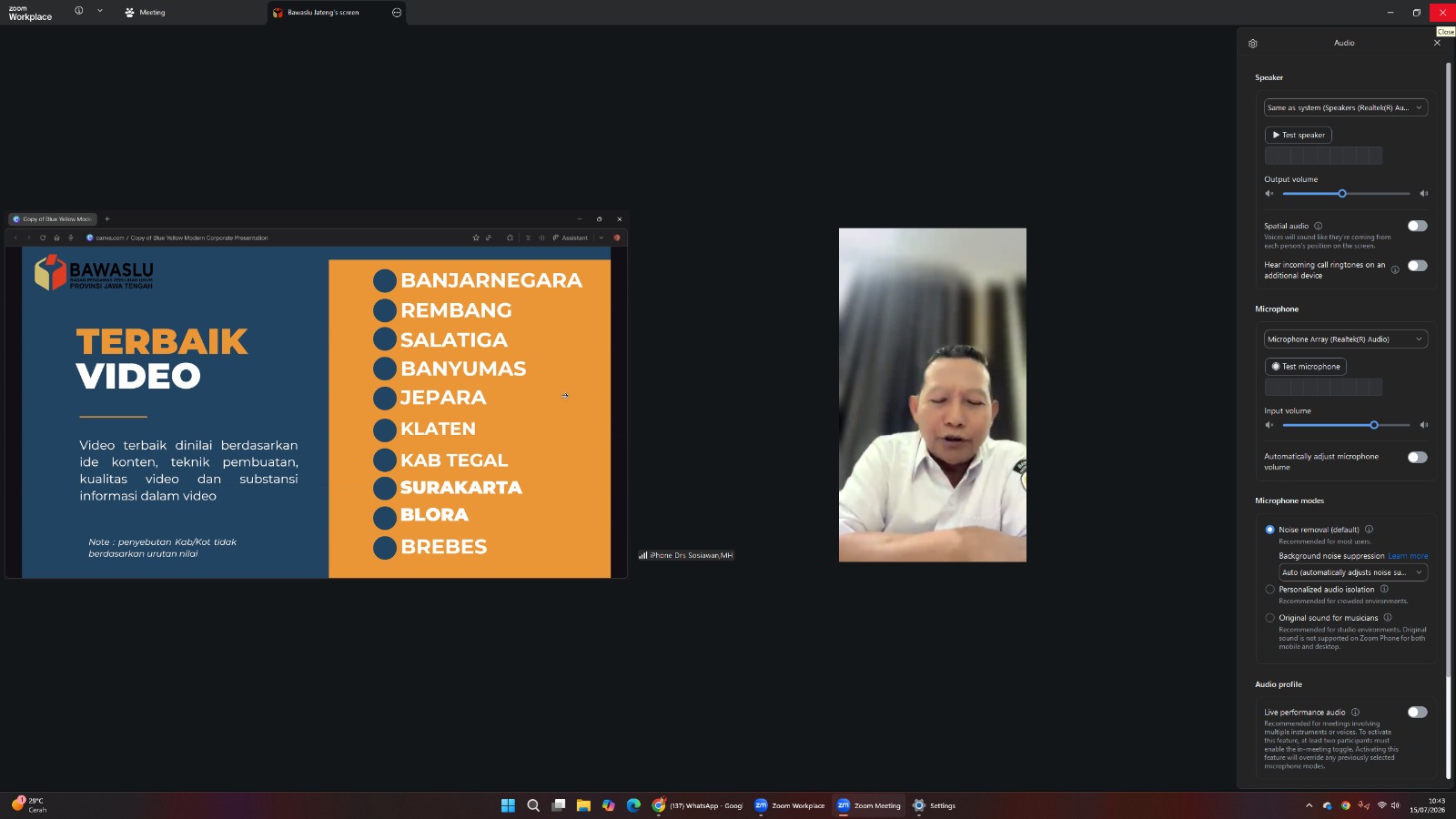Click the Spatial audio info icon
This screenshot has height=819, width=1456.
tap(1318, 226)
